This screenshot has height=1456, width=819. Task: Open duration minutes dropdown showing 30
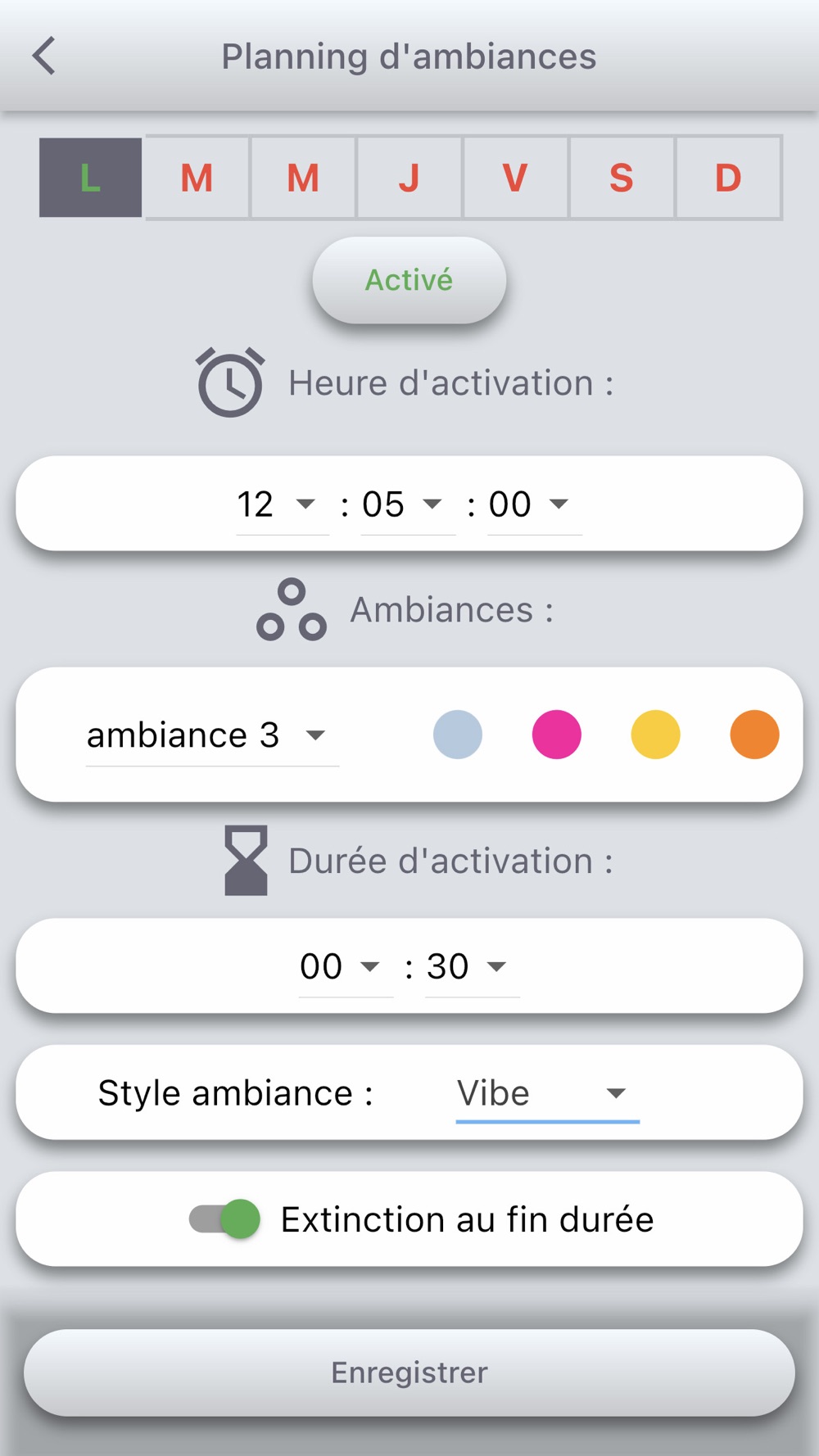tap(473, 967)
